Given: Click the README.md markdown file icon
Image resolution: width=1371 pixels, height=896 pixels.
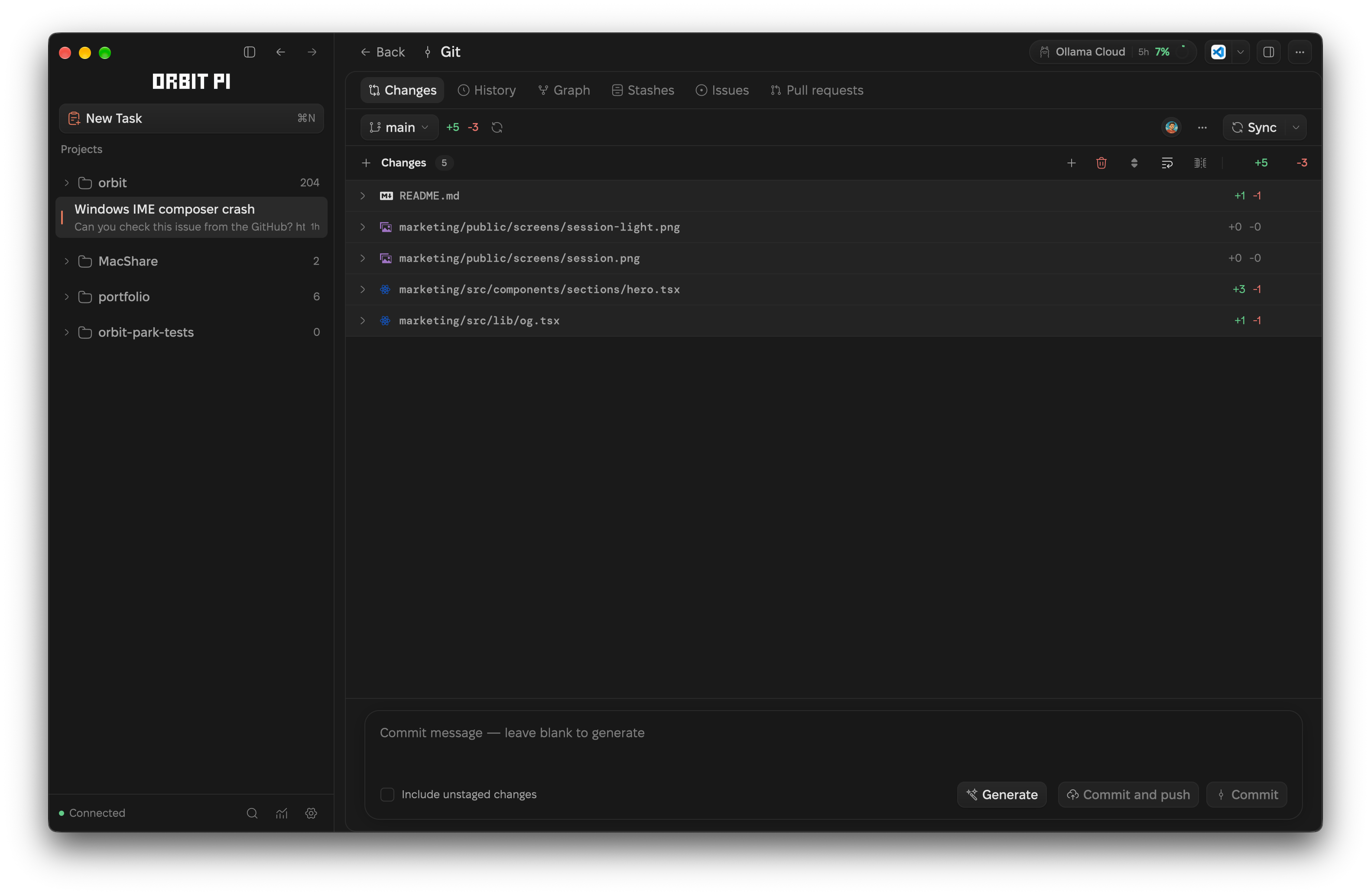Looking at the screenshot, I should click(386, 196).
